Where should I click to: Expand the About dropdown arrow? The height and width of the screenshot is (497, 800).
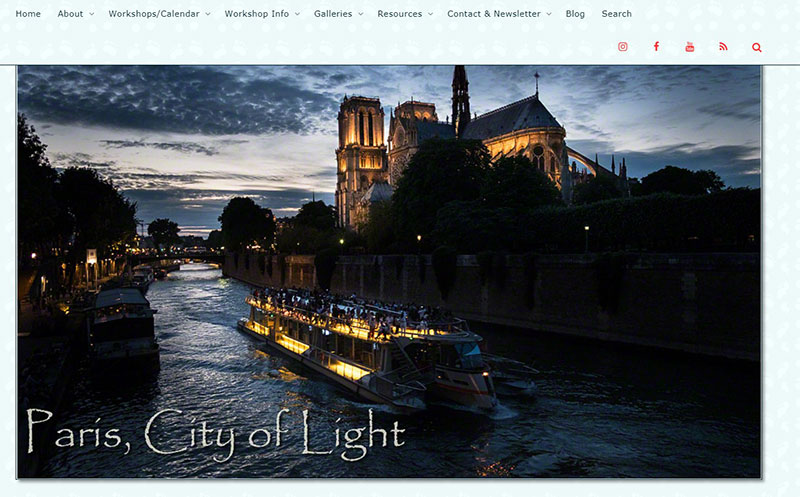[x=92, y=14]
